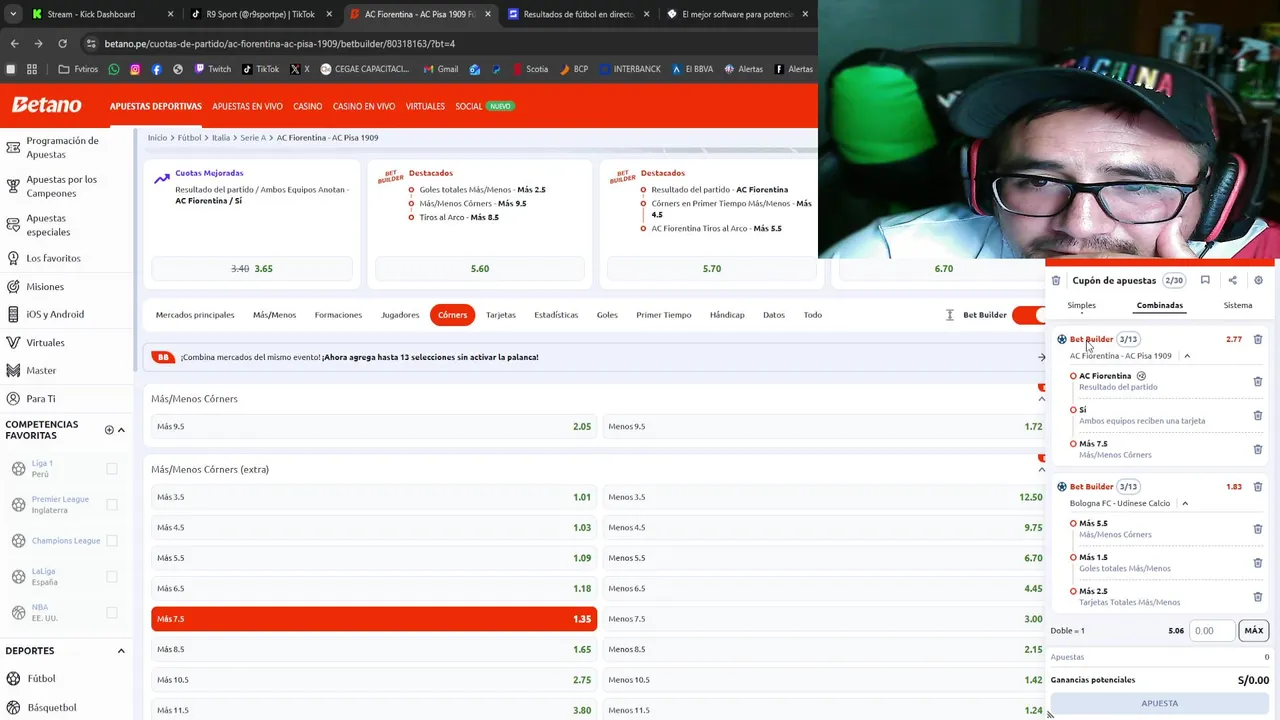Switch to Simples betslip tab
Image resolution: width=1280 pixels, height=720 pixels.
[1081, 305]
